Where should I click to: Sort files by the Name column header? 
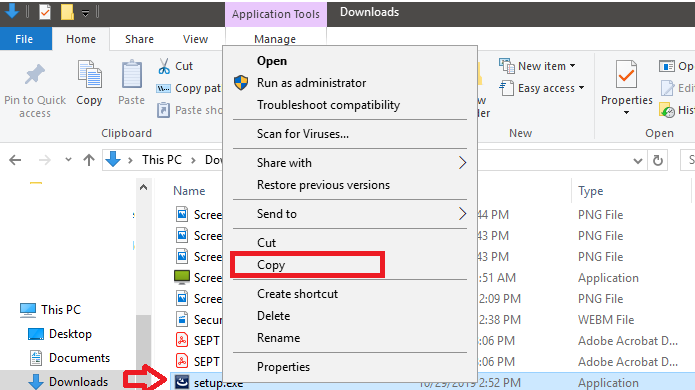pyautogui.click(x=189, y=191)
